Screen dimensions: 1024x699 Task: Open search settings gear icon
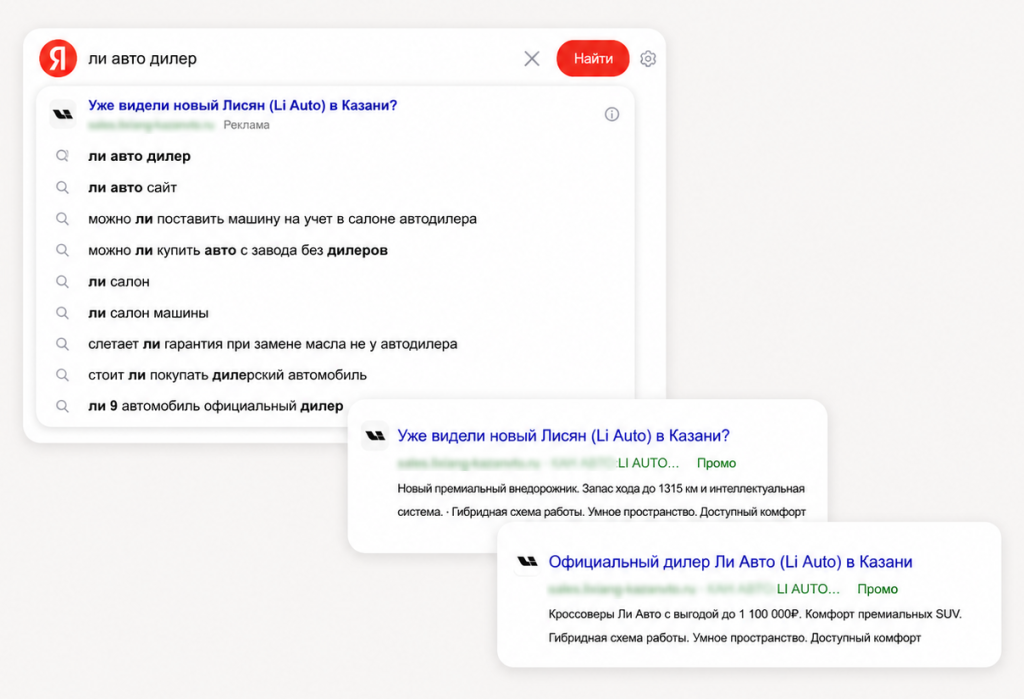click(647, 59)
